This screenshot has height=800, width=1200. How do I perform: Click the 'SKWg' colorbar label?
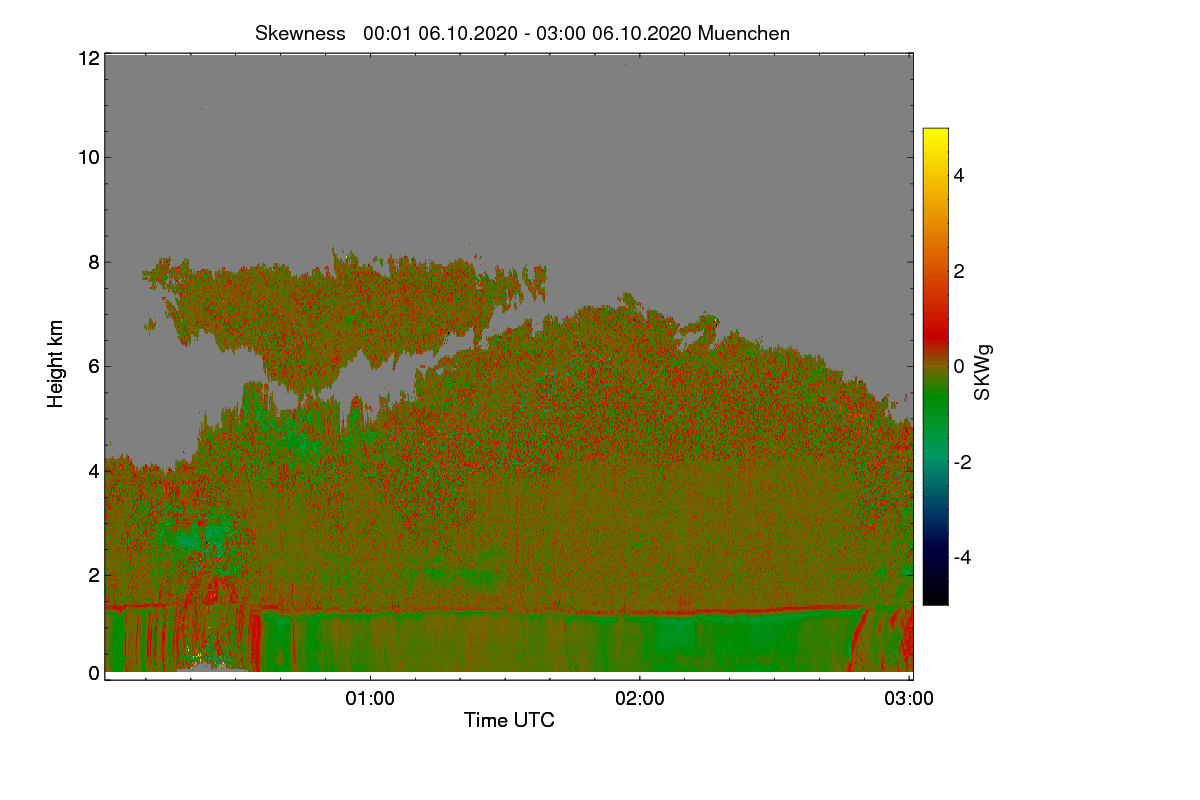(983, 372)
